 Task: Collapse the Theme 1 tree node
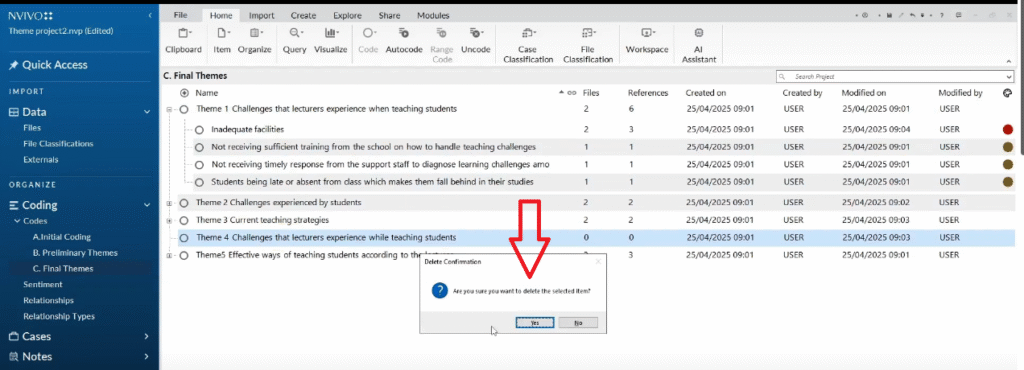coord(170,110)
